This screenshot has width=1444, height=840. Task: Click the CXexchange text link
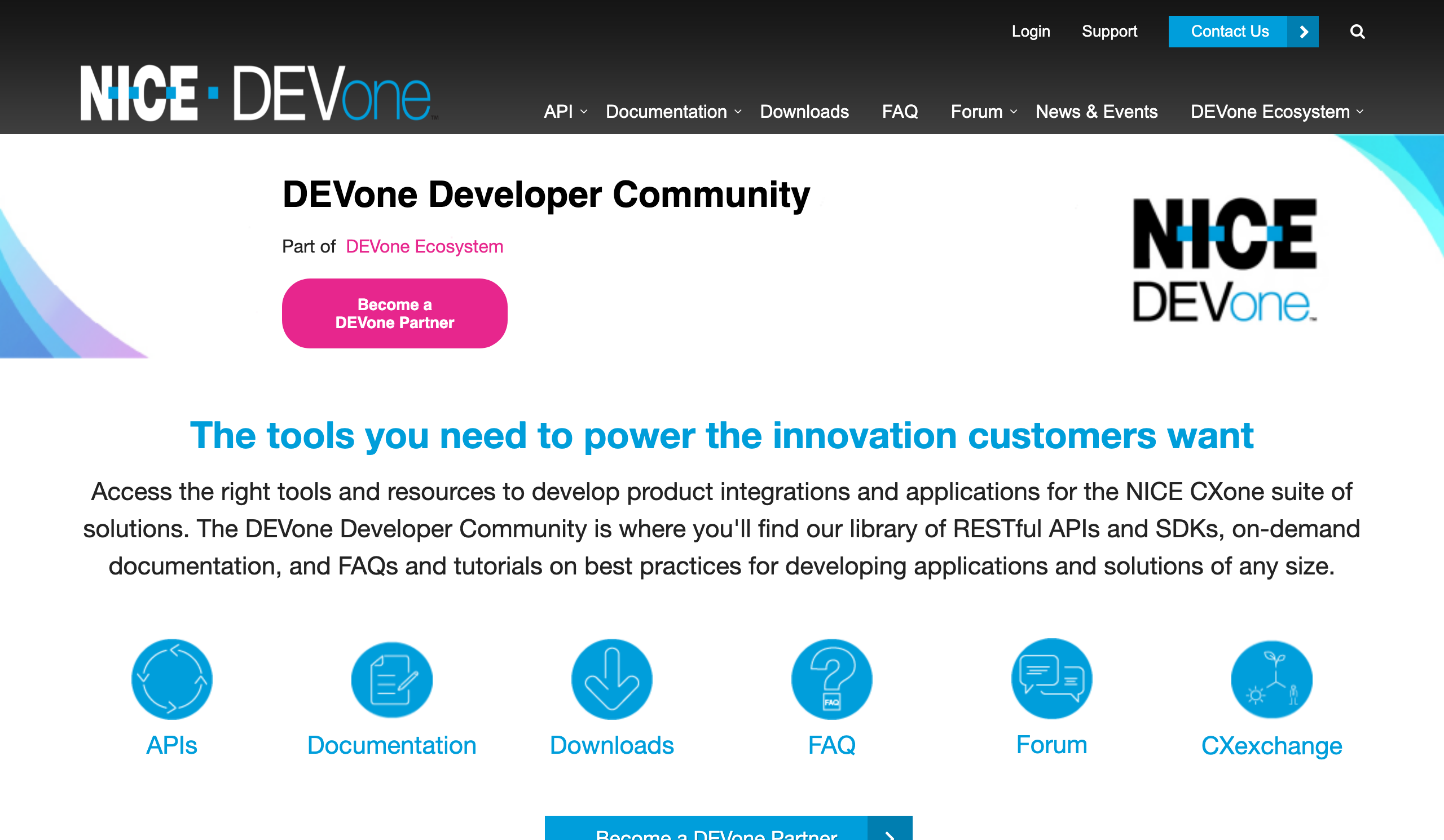click(x=1272, y=745)
